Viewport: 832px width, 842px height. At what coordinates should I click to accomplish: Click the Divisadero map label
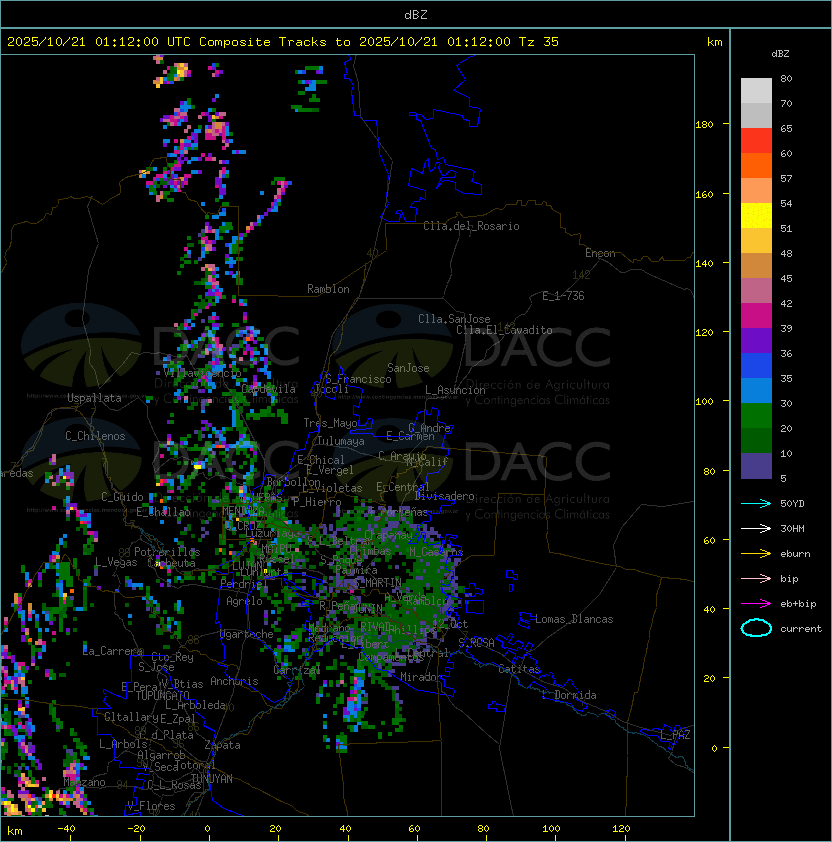(444, 496)
